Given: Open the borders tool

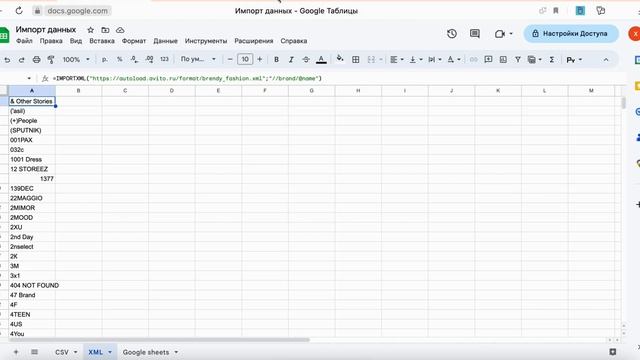Looking at the screenshot, I should point(356,60).
